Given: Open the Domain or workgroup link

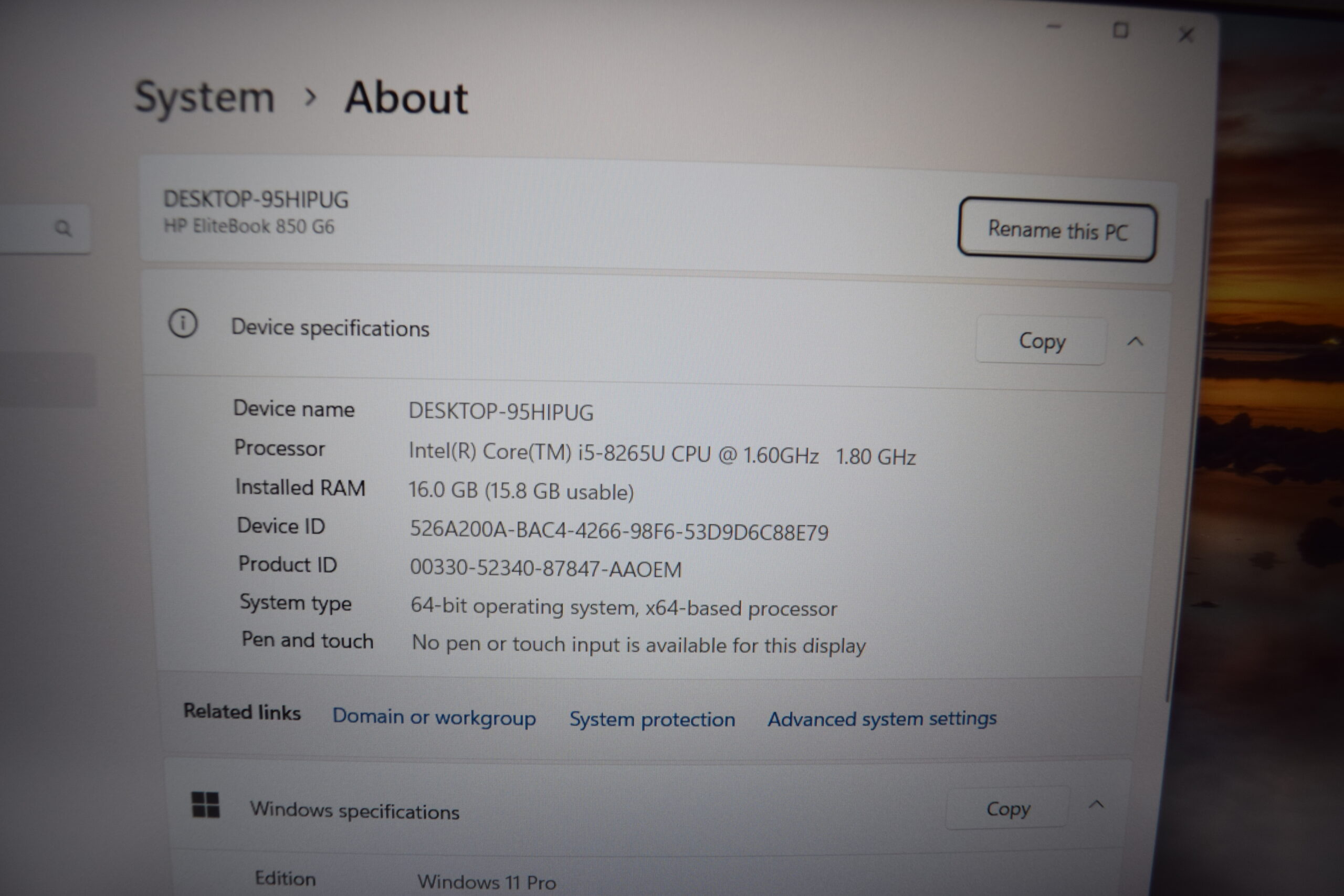Looking at the screenshot, I should (x=434, y=717).
